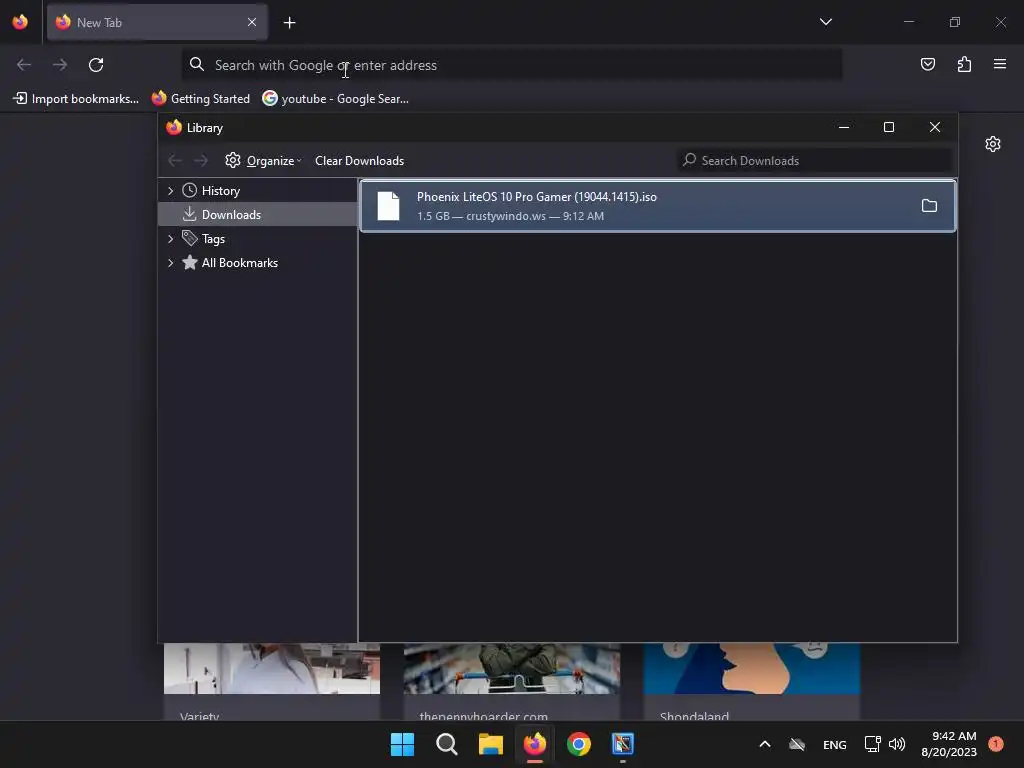Open Google Chrome from taskbar
The width and height of the screenshot is (1024, 768).
[579, 744]
